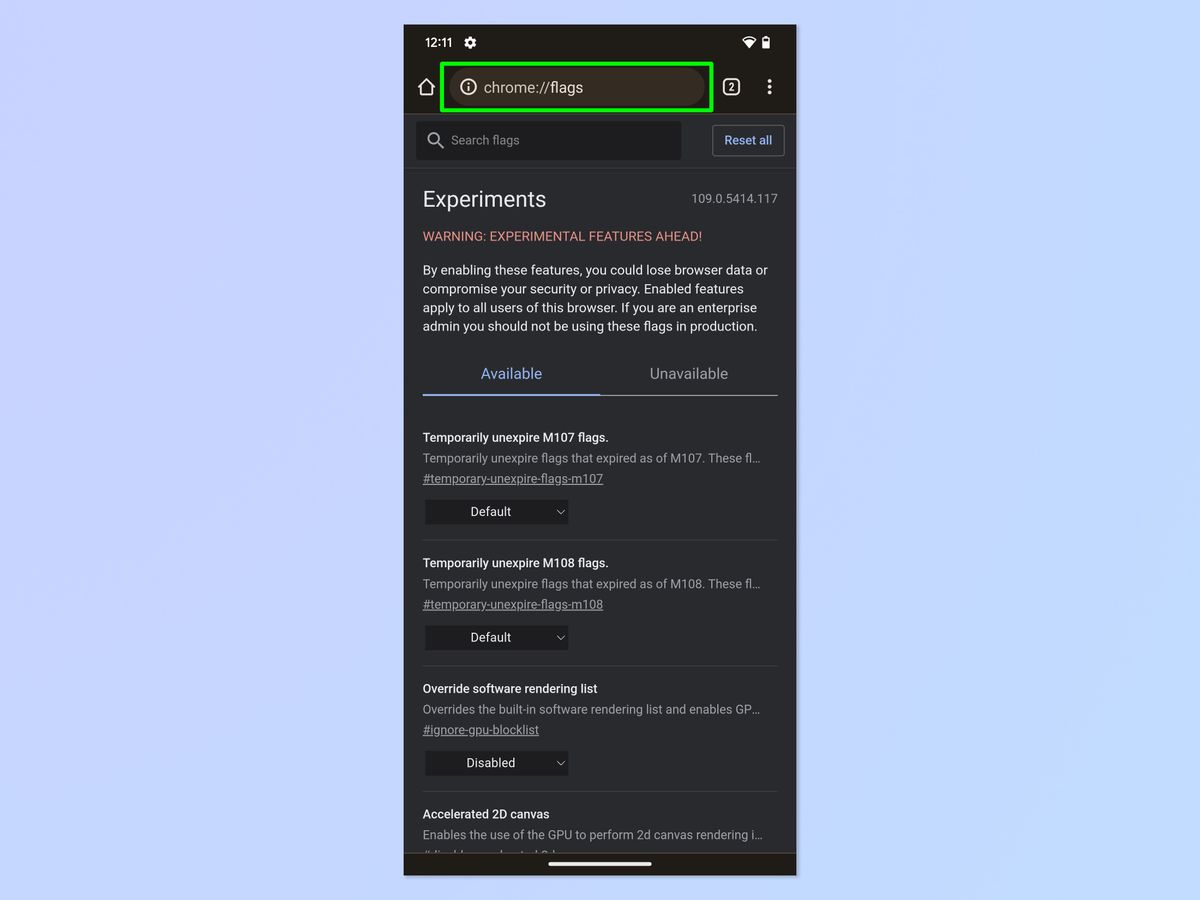Click the magnifying glass in Search flags
The image size is (1200, 900).
click(435, 140)
